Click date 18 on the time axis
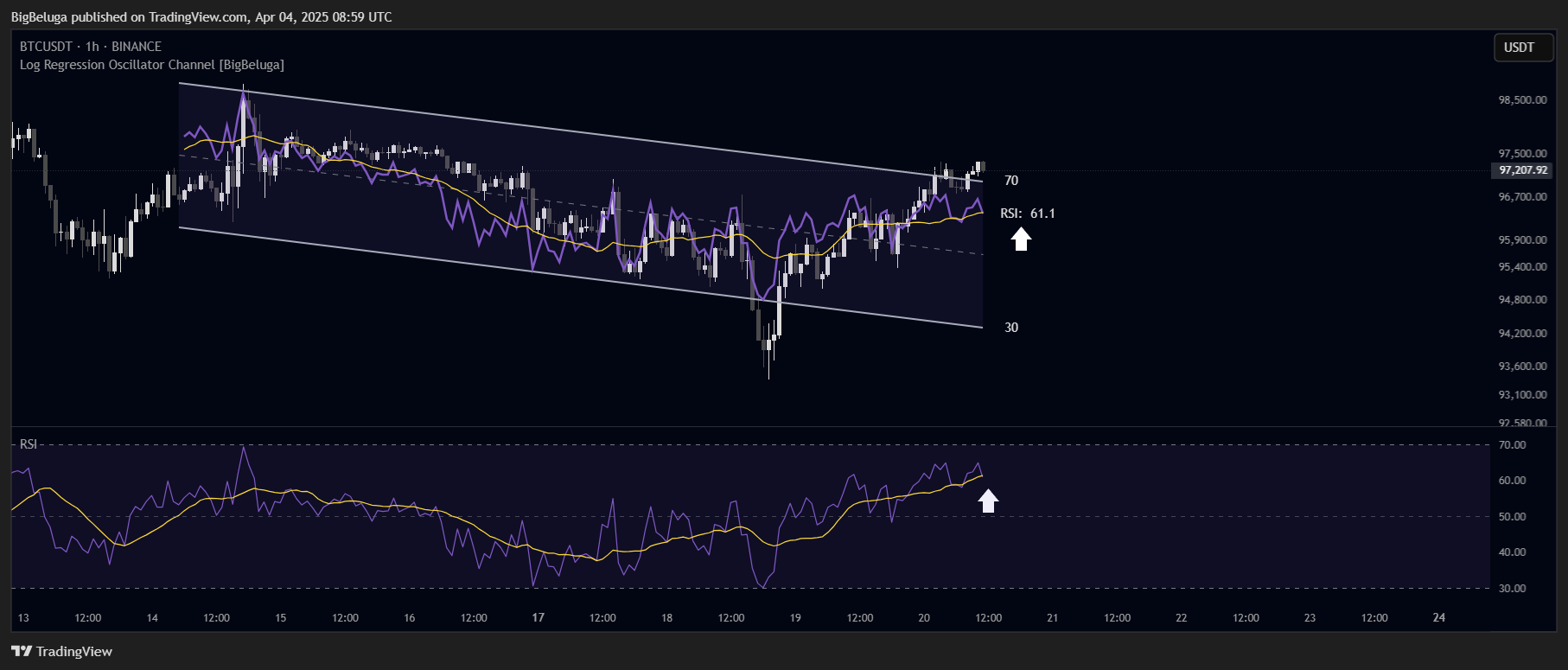The image size is (1568, 670). [x=667, y=618]
